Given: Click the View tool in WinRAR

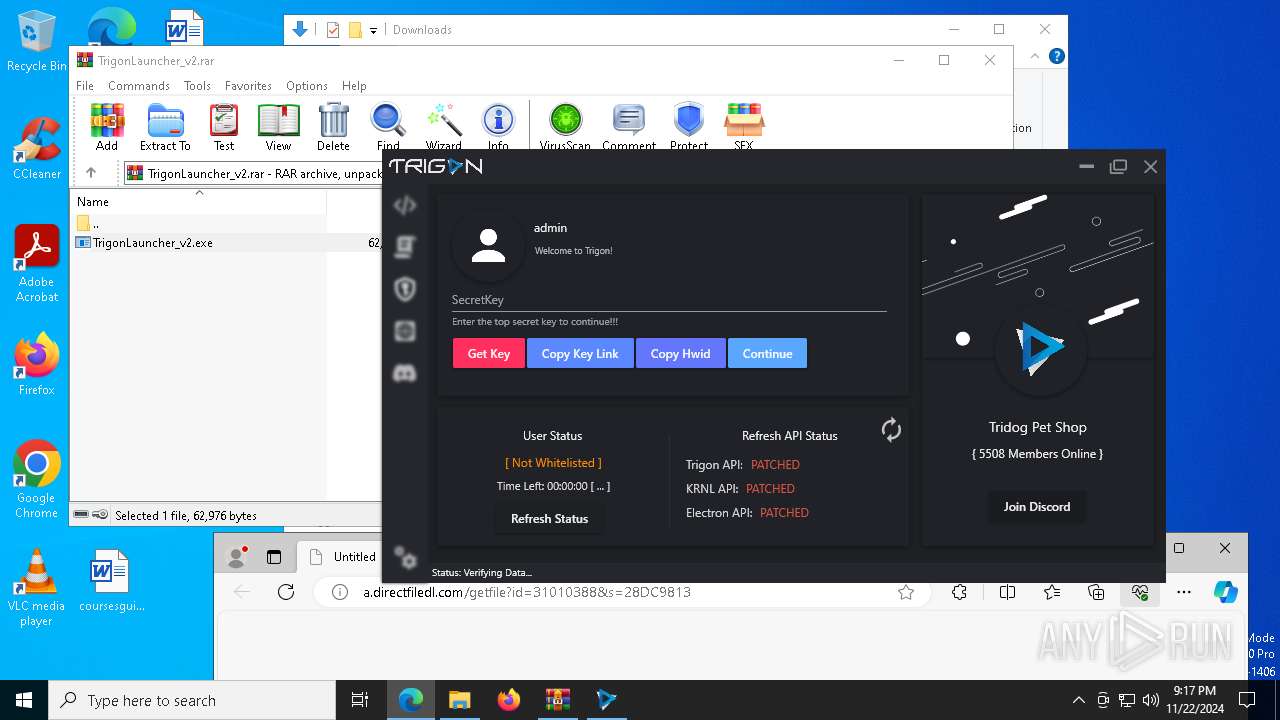Looking at the screenshot, I should [x=279, y=127].
